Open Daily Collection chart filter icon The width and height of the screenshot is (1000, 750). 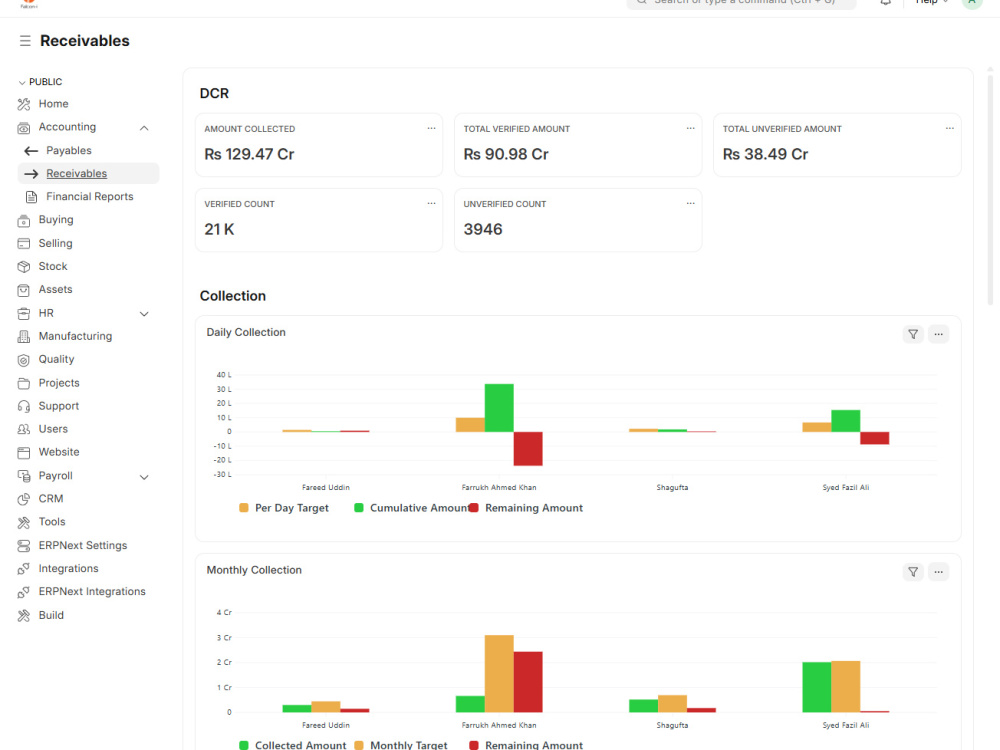click(913, 334)
